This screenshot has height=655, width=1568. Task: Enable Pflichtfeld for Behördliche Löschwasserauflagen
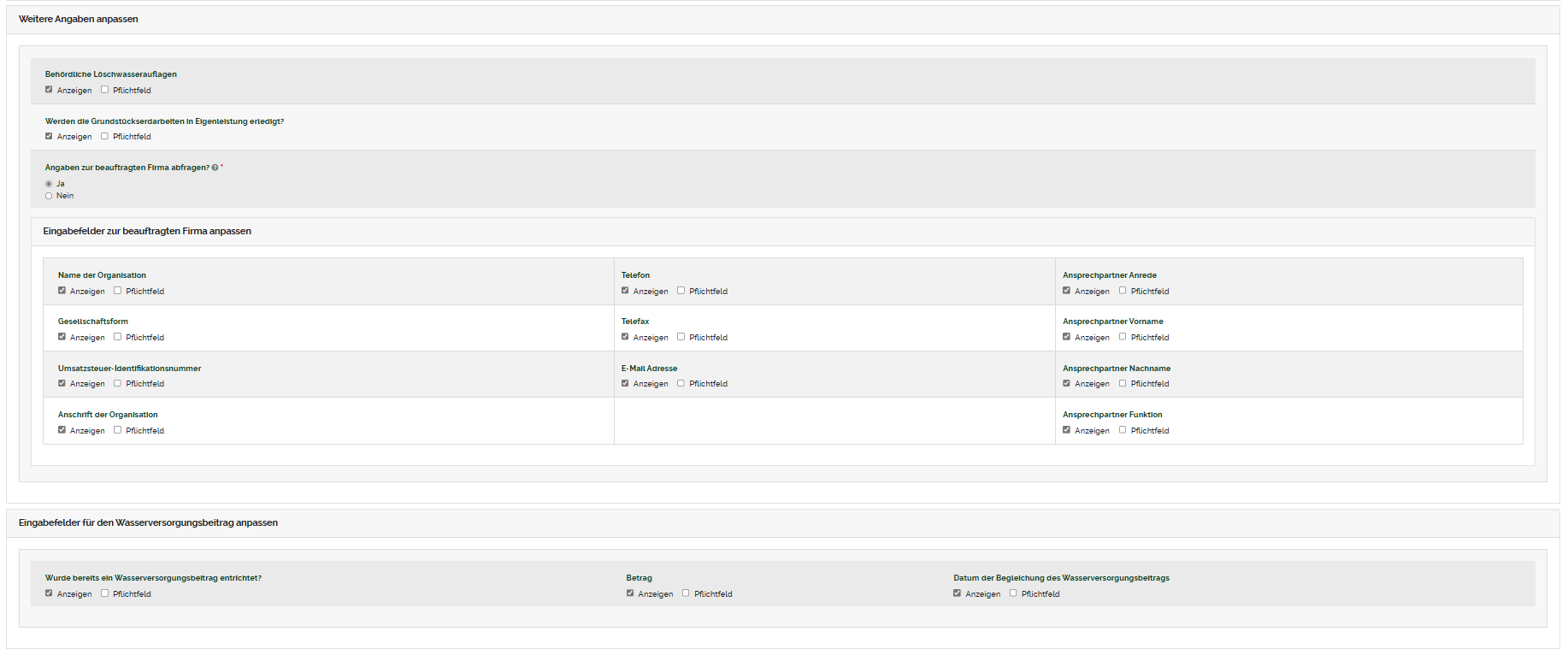105,90
